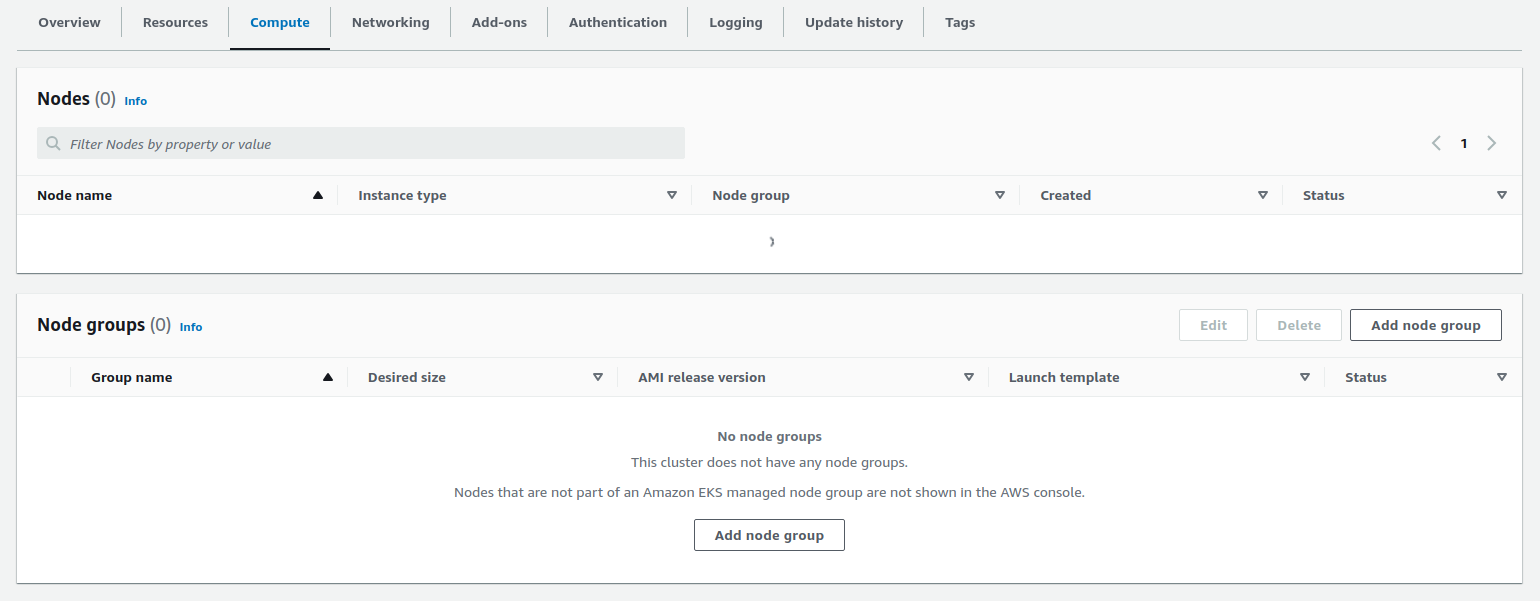Open Info link next to Nodes heading
Screen dimensions: 1540x601
[x=135, y=101]
